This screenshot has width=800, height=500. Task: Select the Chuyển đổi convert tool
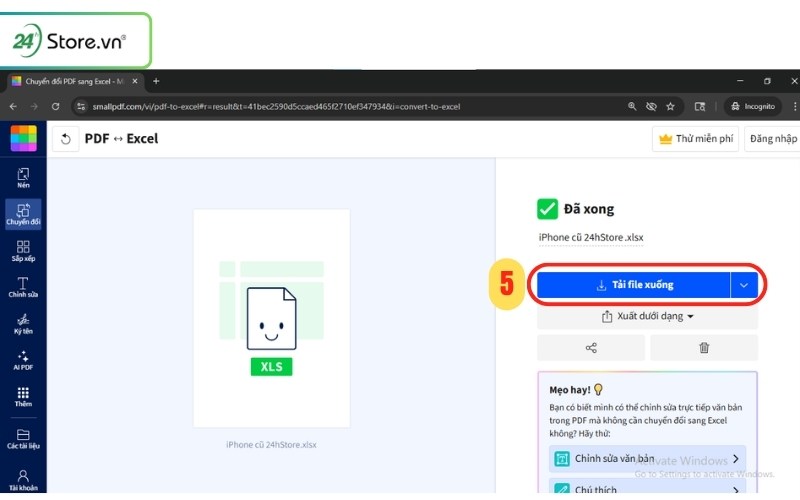coord(23,214)
